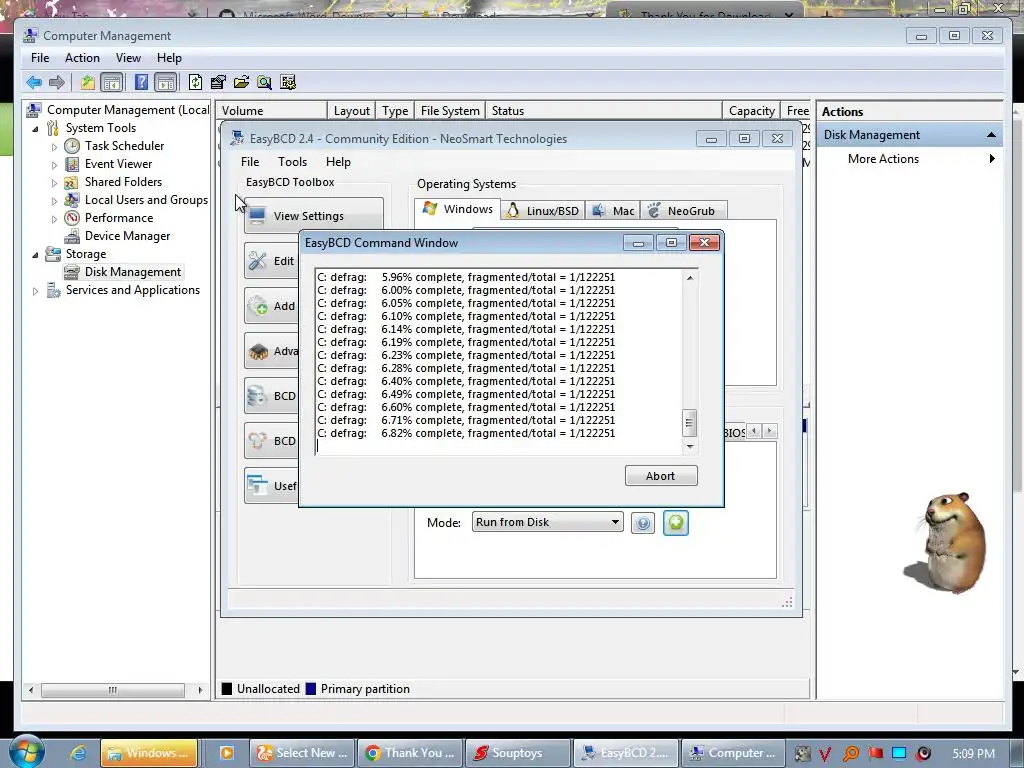This screenshot has width=1024, height=768.
Task: Open EasyBCD Help menu
Action: [x=338, y=162]
